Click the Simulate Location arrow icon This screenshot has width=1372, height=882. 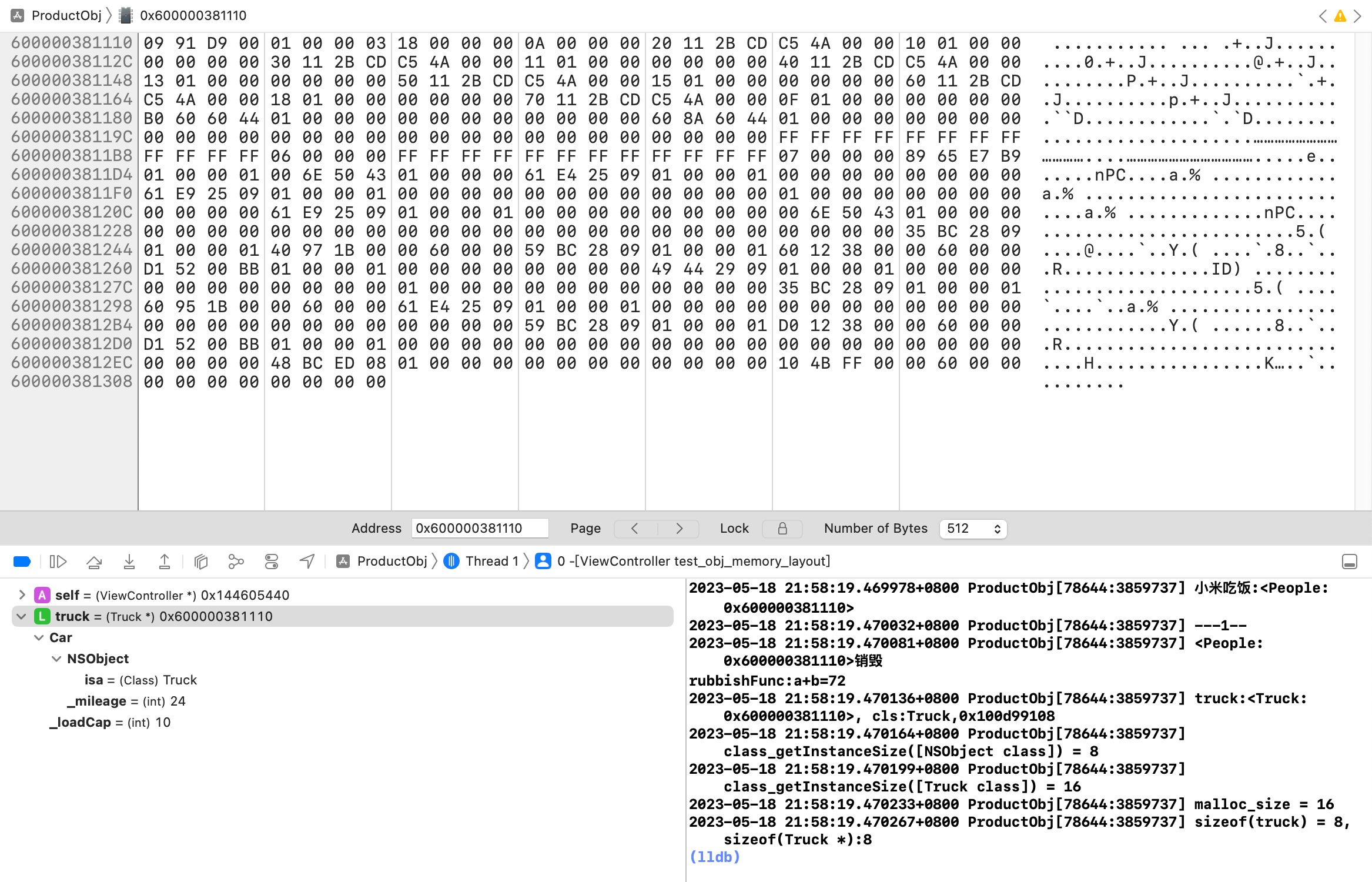pyautogui.click(x=307, y=562)
